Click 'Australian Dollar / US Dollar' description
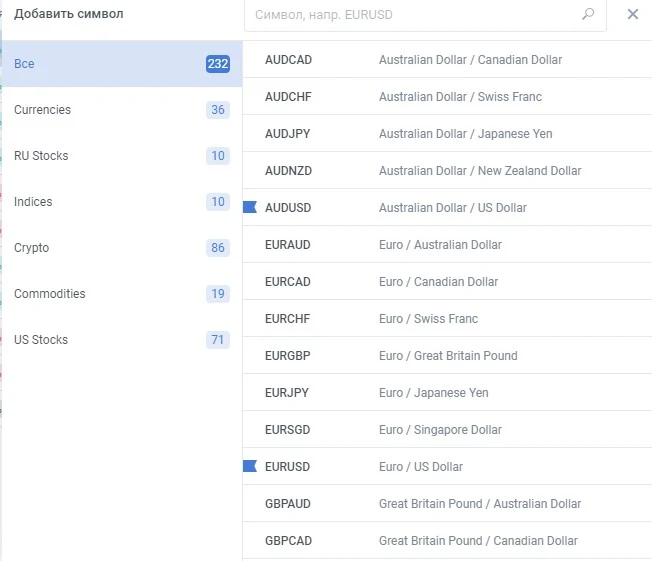 click(452, 208)
